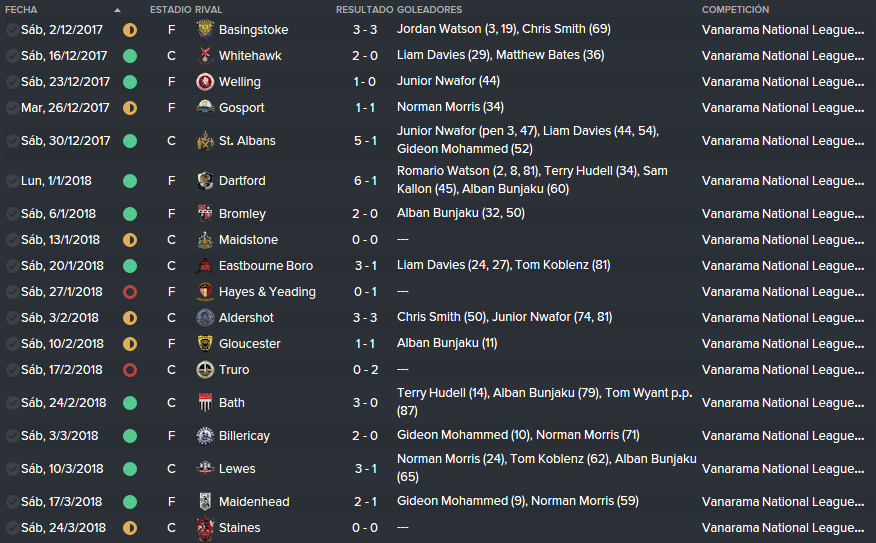Sort fixtures by RIVAL column header
Viewport: 876px width, 543px height.
point(208,9)
